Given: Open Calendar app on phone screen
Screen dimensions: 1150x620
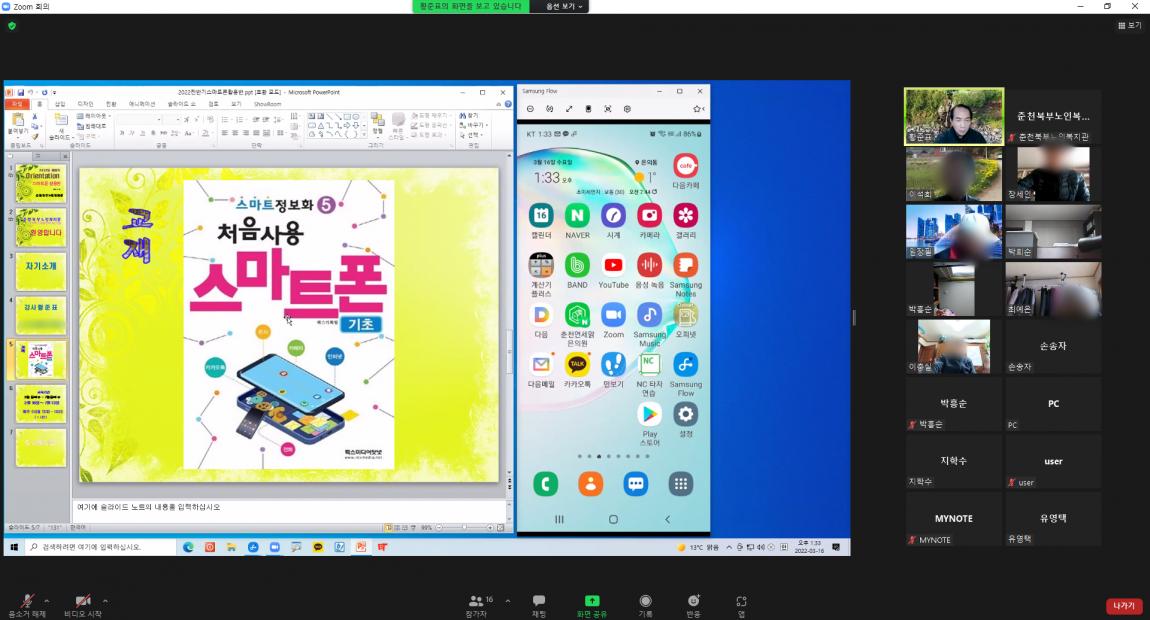Looking at the screenshot, I should pyautogui.click(x=541, y=220).
